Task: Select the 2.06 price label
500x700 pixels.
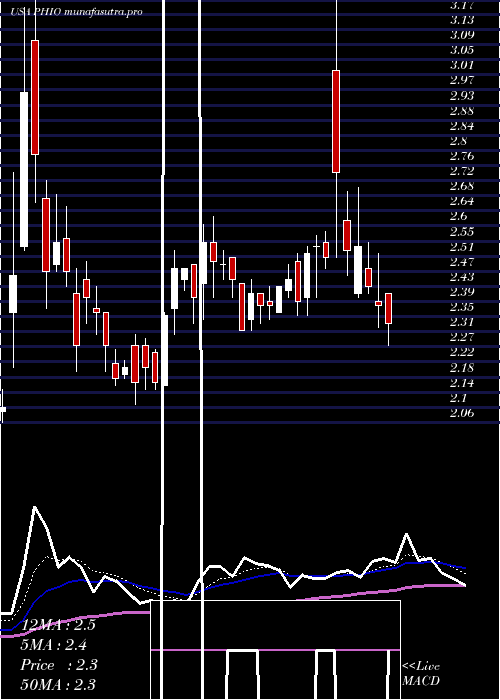Action: pyautogui.click(x=462, y=413)
